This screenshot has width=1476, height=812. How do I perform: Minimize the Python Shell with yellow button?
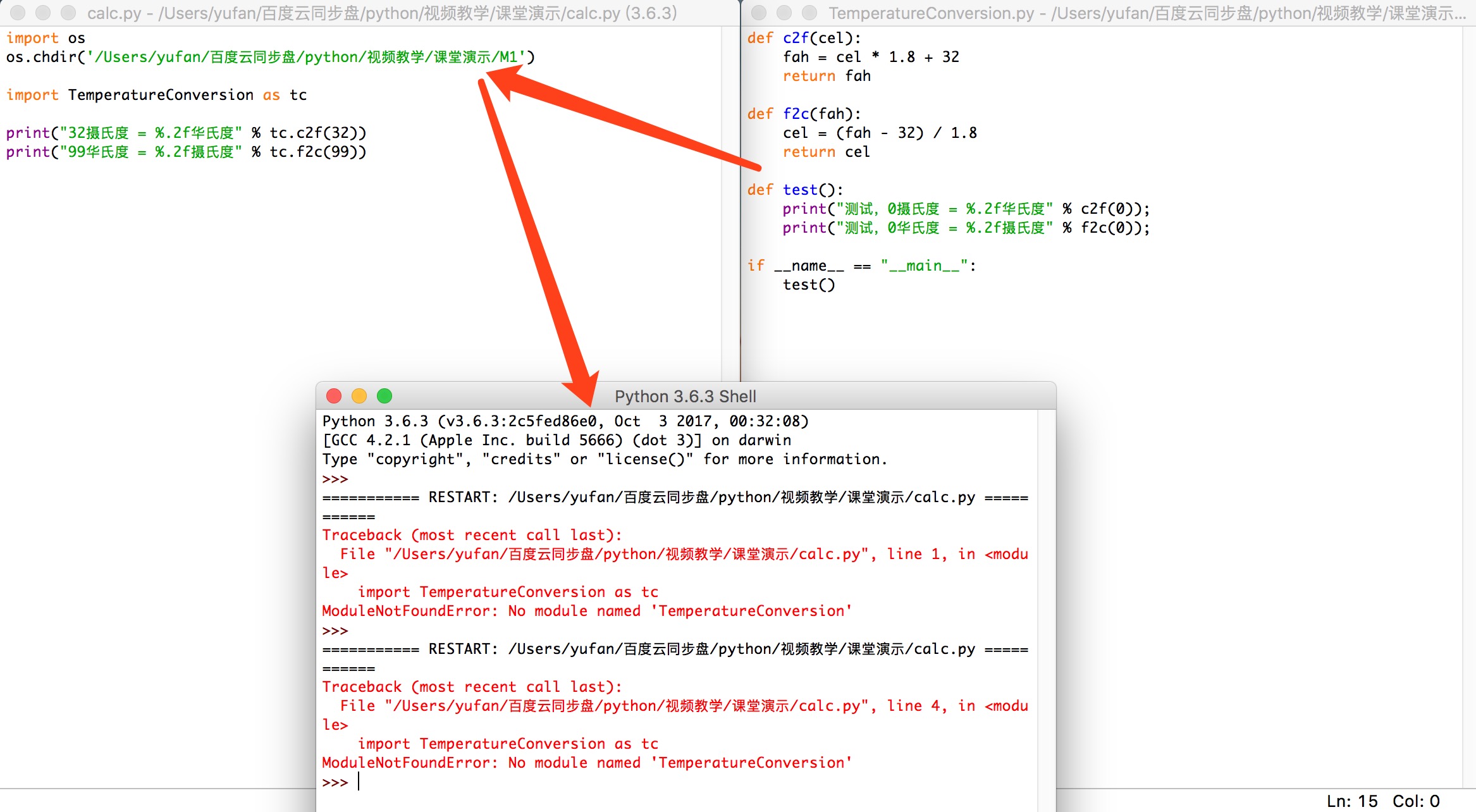tap(359, 396)
